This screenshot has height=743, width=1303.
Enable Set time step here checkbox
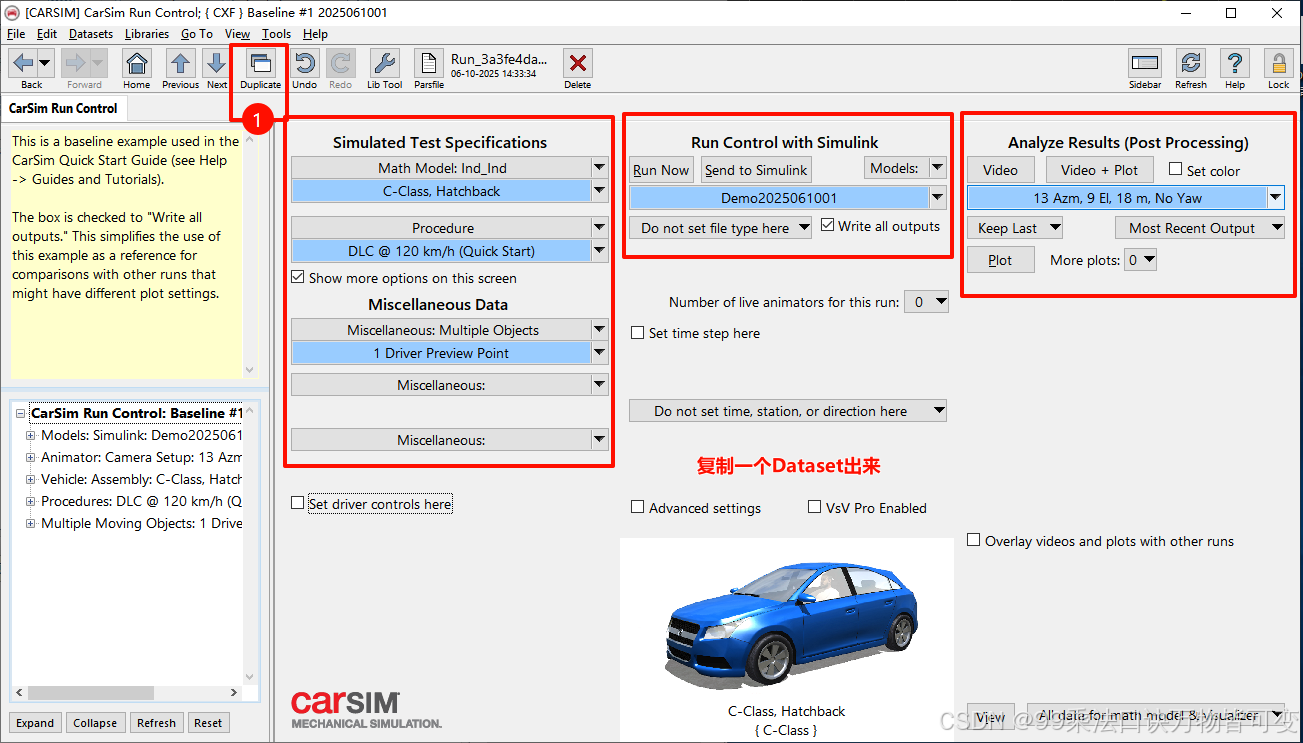point(638,333)
